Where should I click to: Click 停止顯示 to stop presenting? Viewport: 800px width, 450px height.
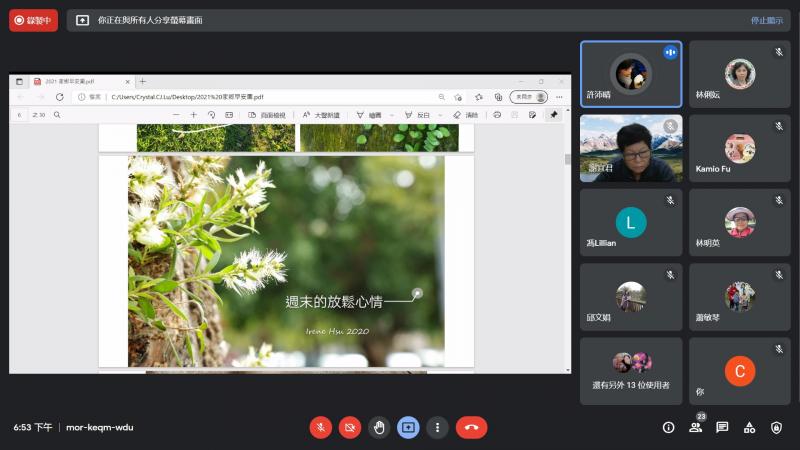pos(767,20)
